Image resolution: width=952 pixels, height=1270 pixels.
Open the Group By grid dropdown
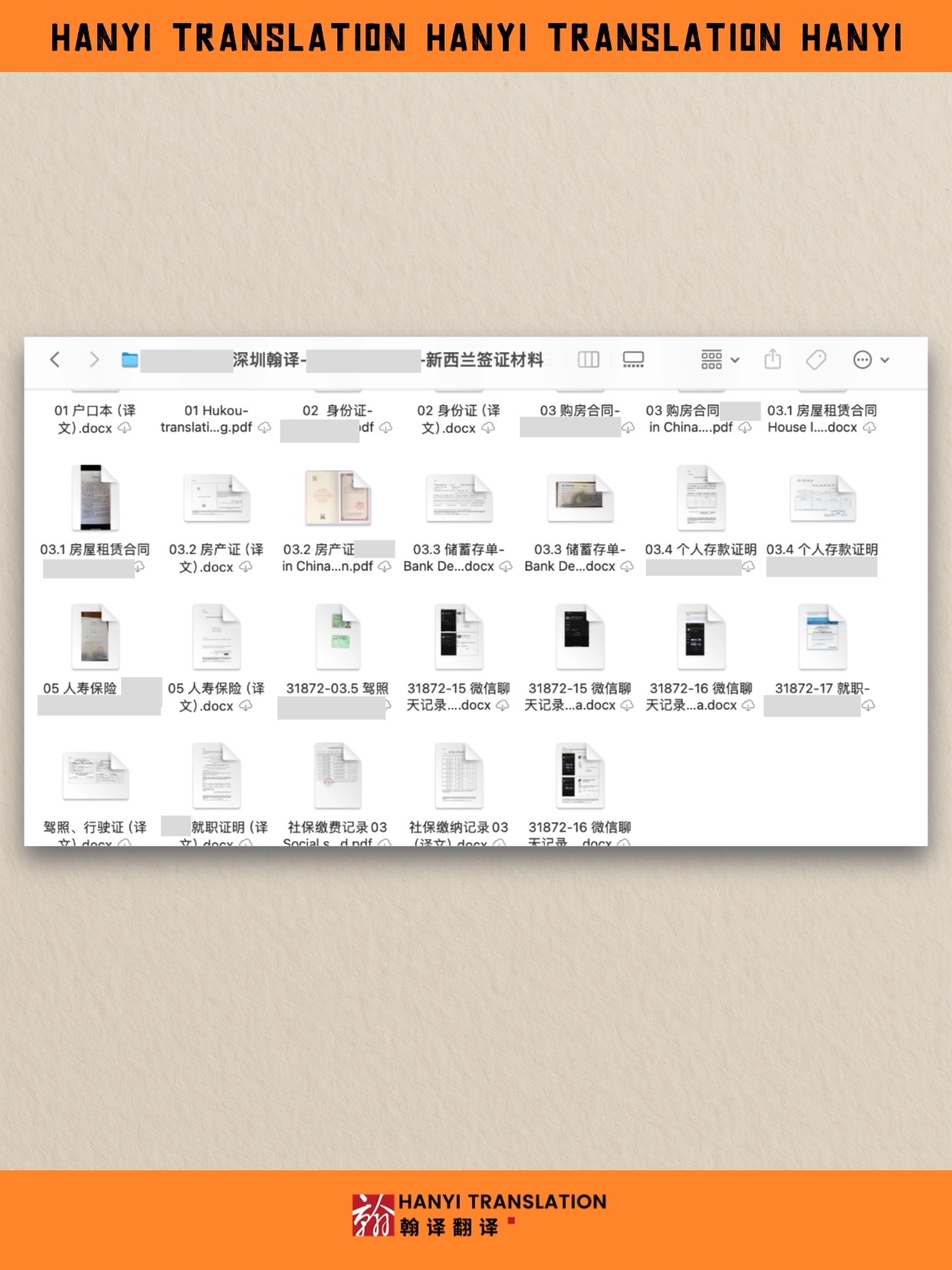pos(720,359)
